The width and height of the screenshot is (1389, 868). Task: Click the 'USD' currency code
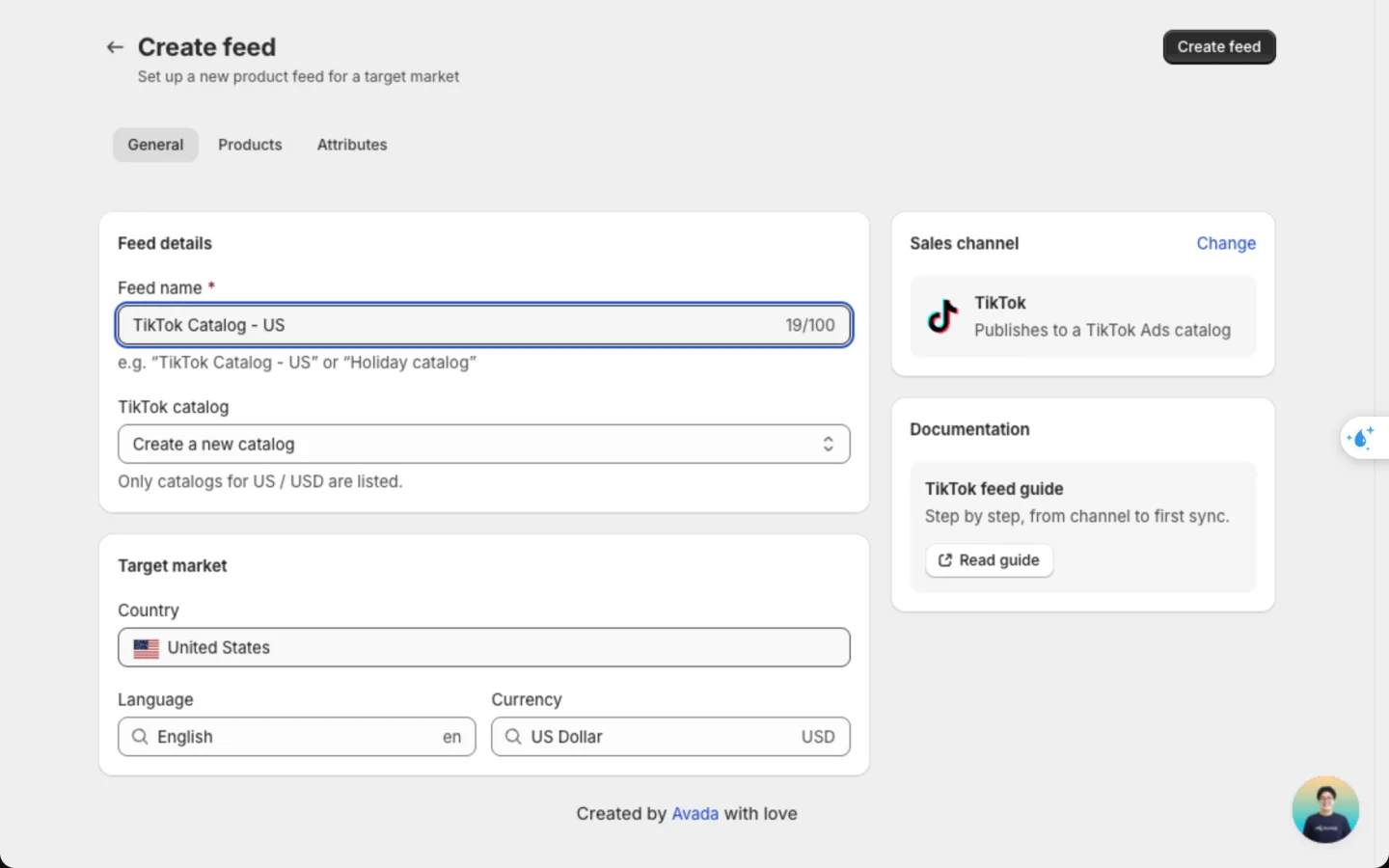[x=818, y=737]
